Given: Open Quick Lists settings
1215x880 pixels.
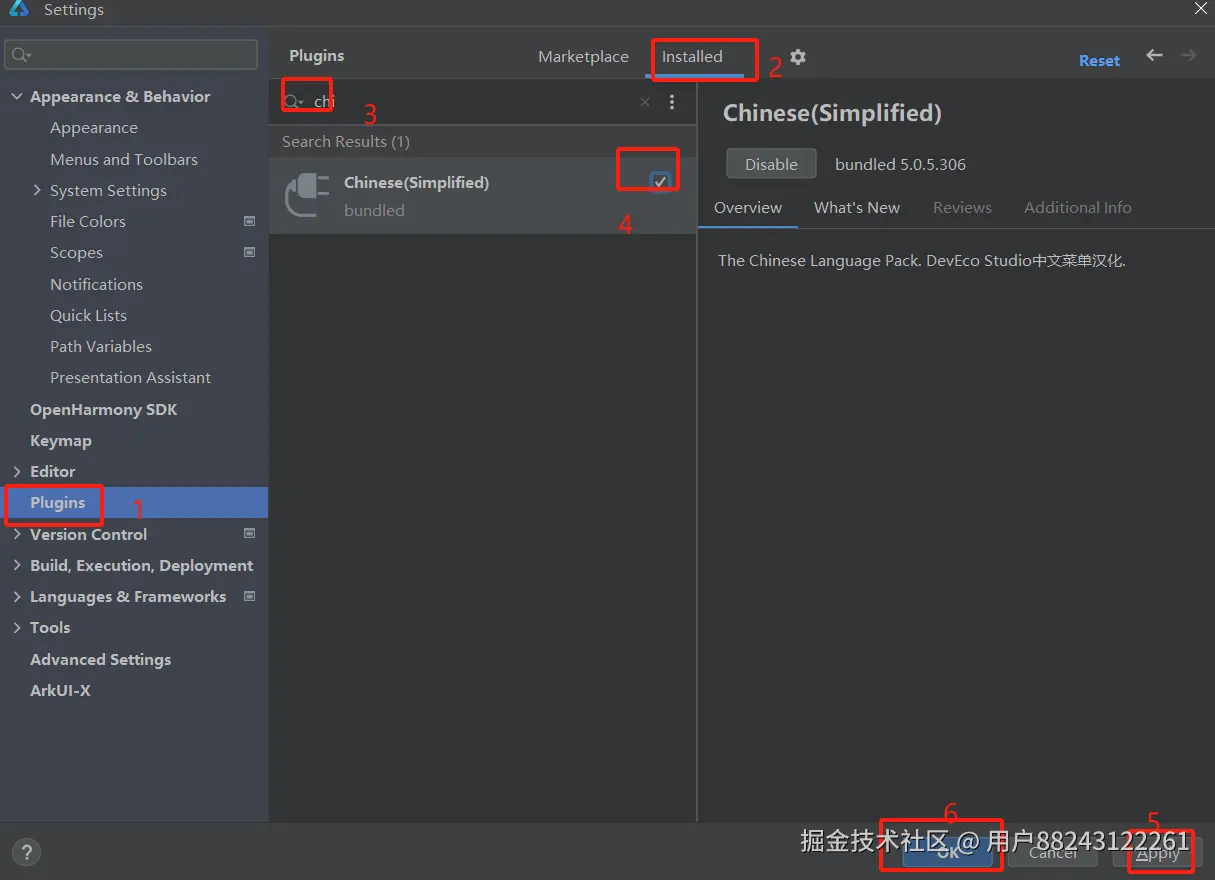Looking at the screenshot, I should tap(88, 315).
